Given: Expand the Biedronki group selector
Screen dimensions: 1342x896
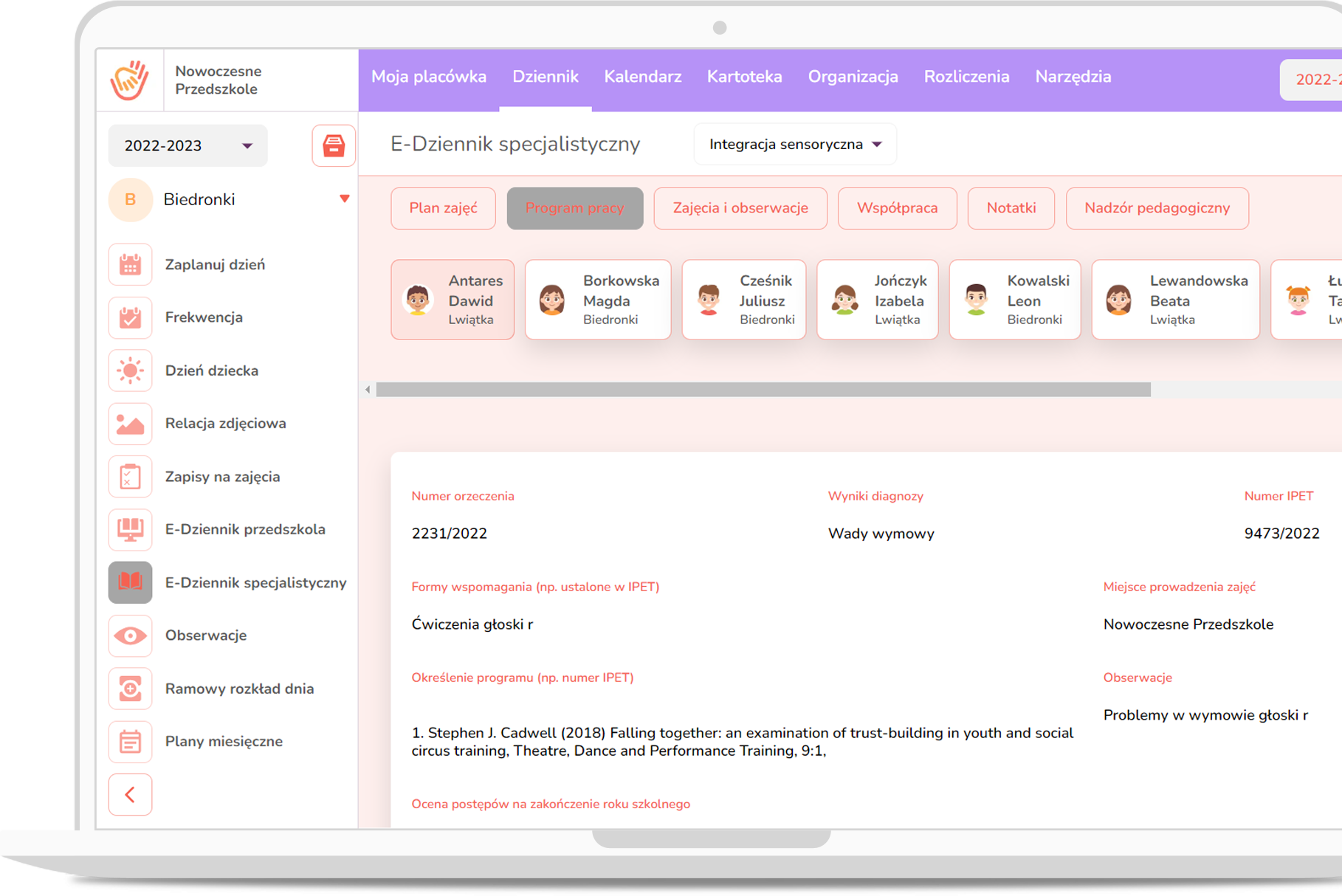Looking at the screenshot, I should (x=343, y=199).
